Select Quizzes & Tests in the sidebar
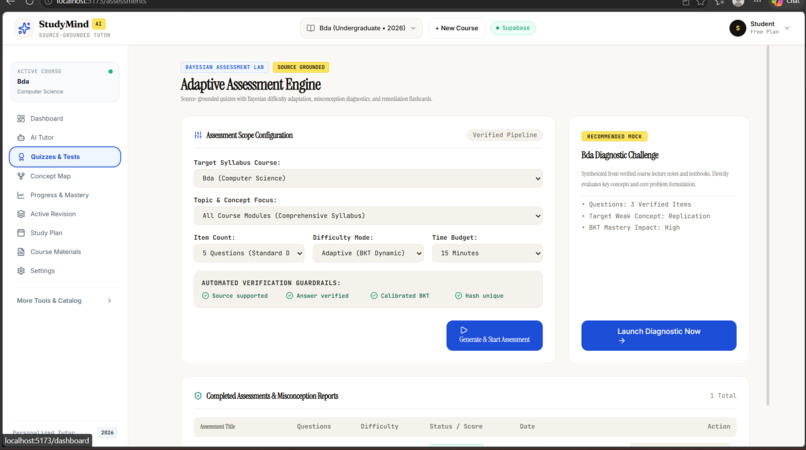806x450 pixels. (65, 157)
